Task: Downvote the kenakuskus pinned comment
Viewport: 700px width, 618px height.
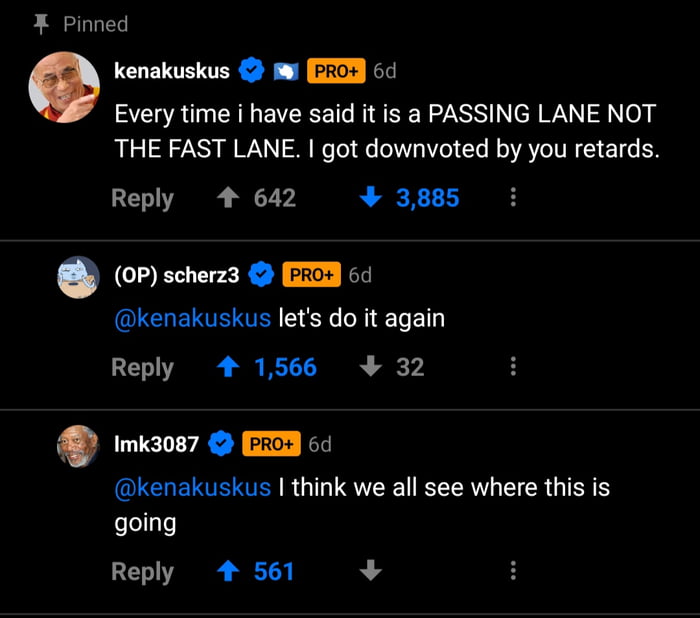Action: pyautogui.click(x=370, y=198)
